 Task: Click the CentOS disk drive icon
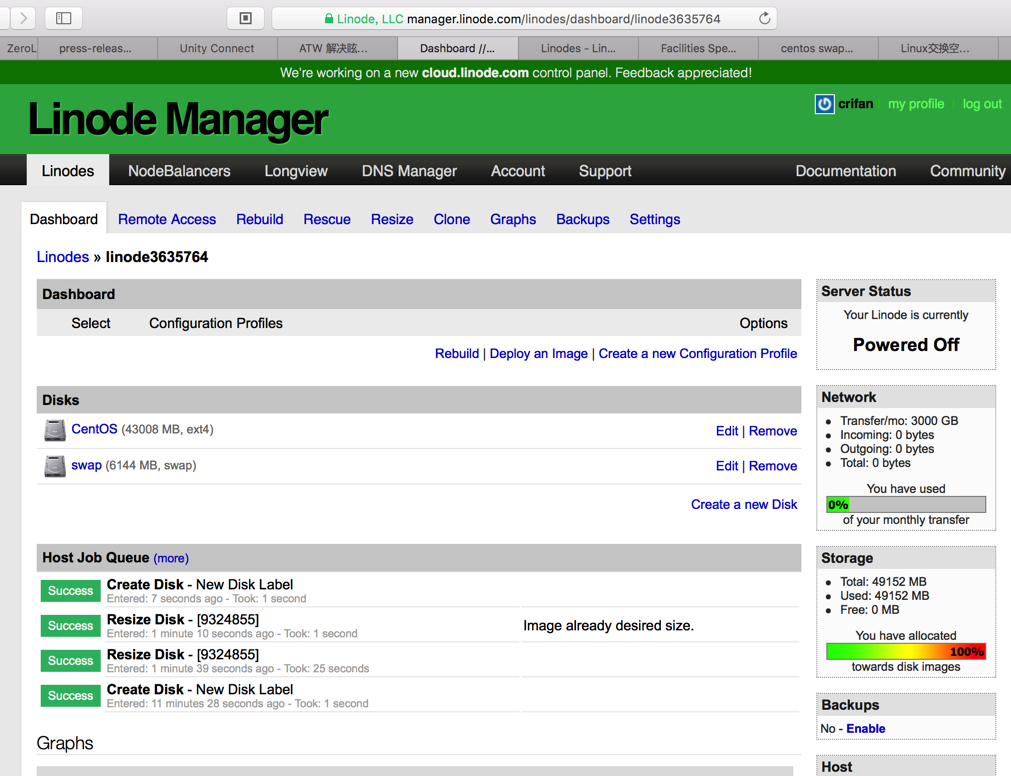click(55, 430)
